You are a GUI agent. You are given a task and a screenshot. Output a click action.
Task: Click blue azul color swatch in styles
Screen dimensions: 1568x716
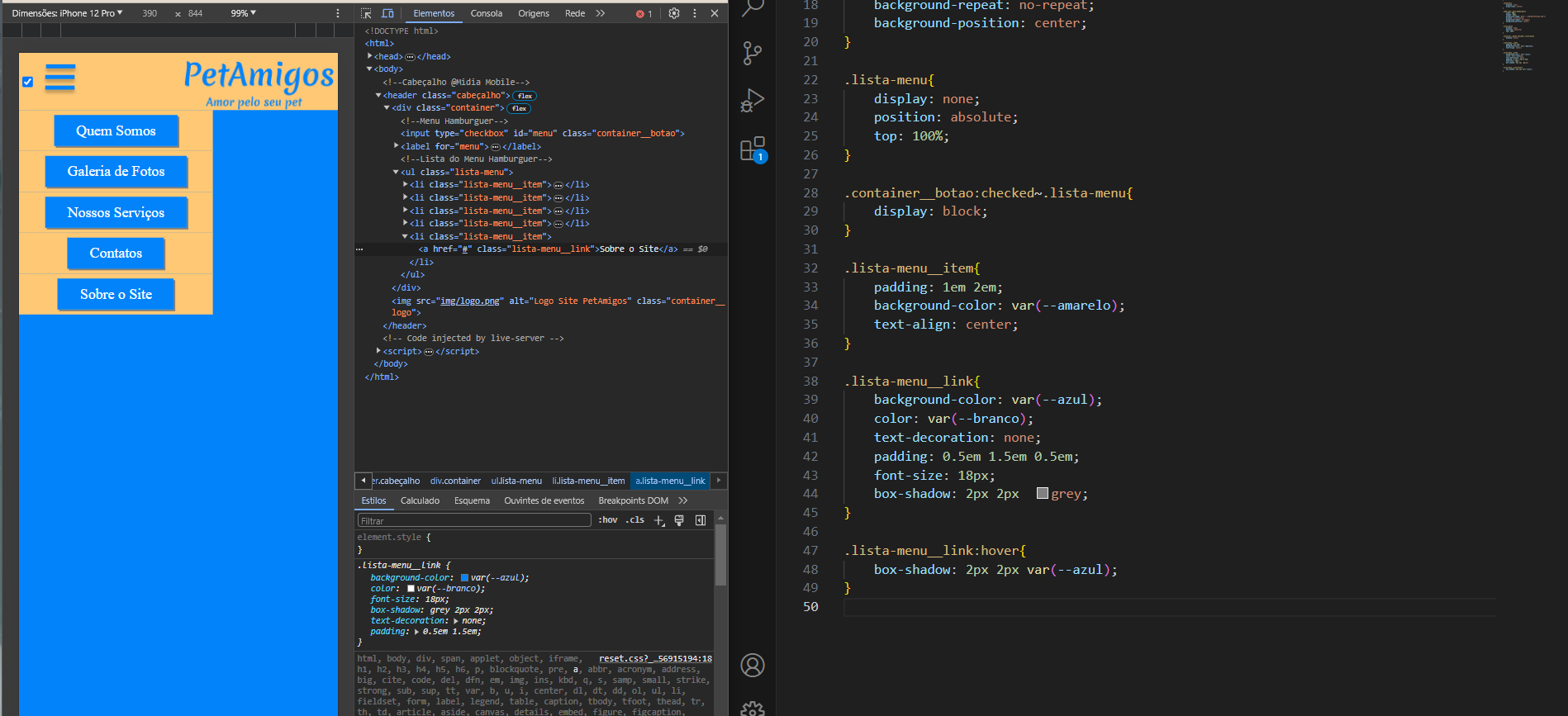[x=464, y=578]
